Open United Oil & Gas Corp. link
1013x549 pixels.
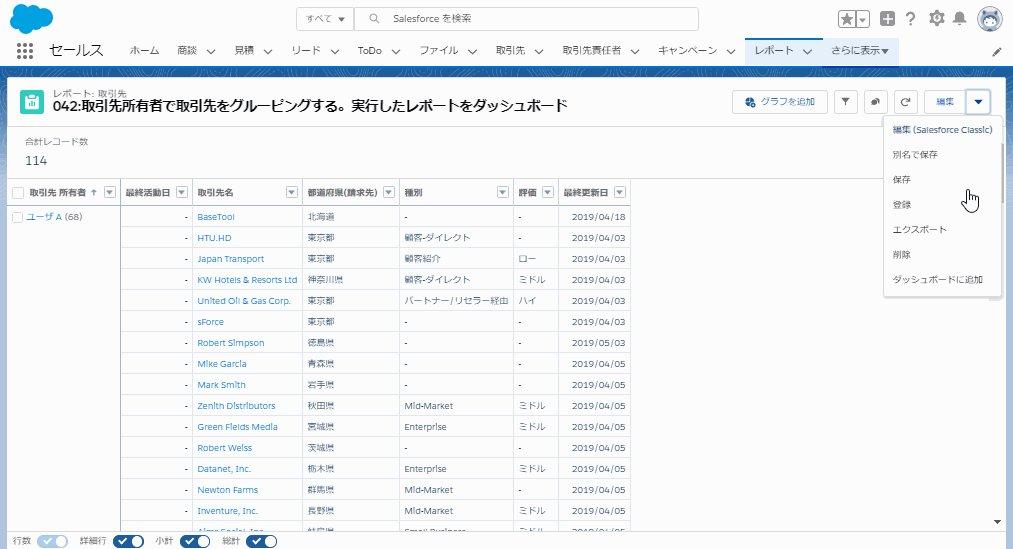click(244, 301)
